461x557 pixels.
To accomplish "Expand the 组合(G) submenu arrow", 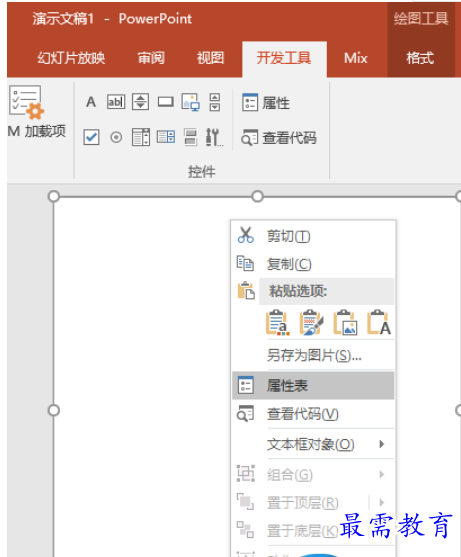I will tap(382, 474).
